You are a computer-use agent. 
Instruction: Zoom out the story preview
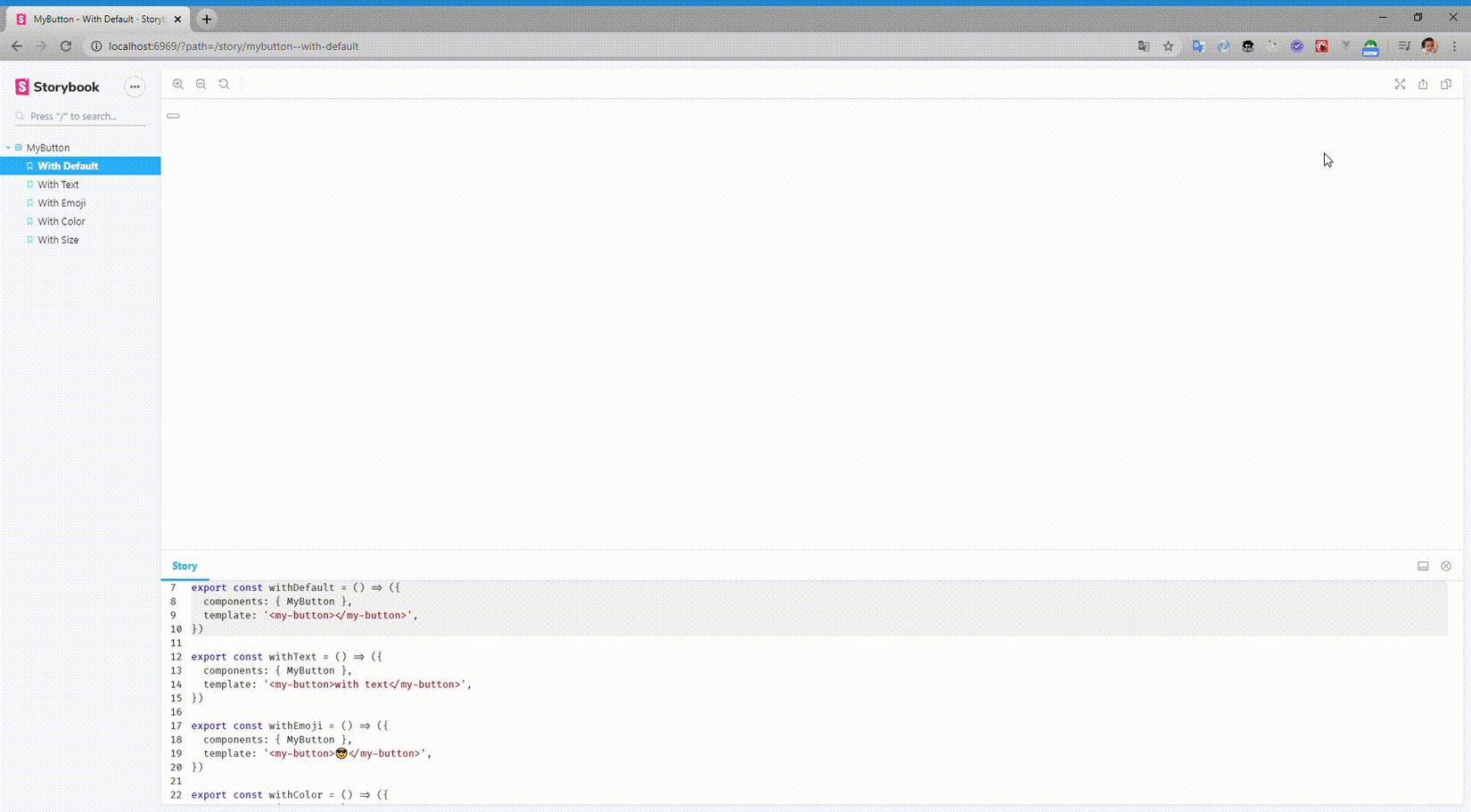point(201,84)
